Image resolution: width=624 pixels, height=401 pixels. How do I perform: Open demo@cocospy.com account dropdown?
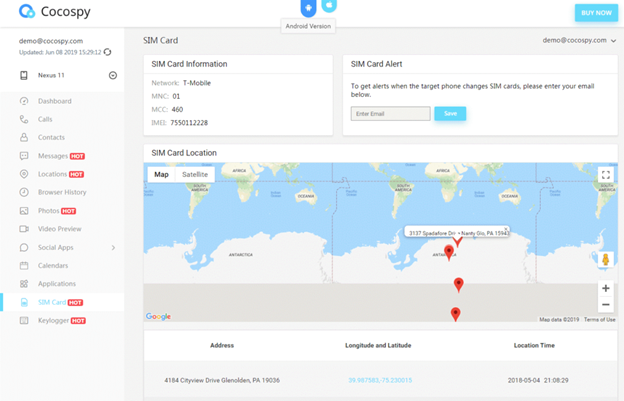tap(579, 40)
